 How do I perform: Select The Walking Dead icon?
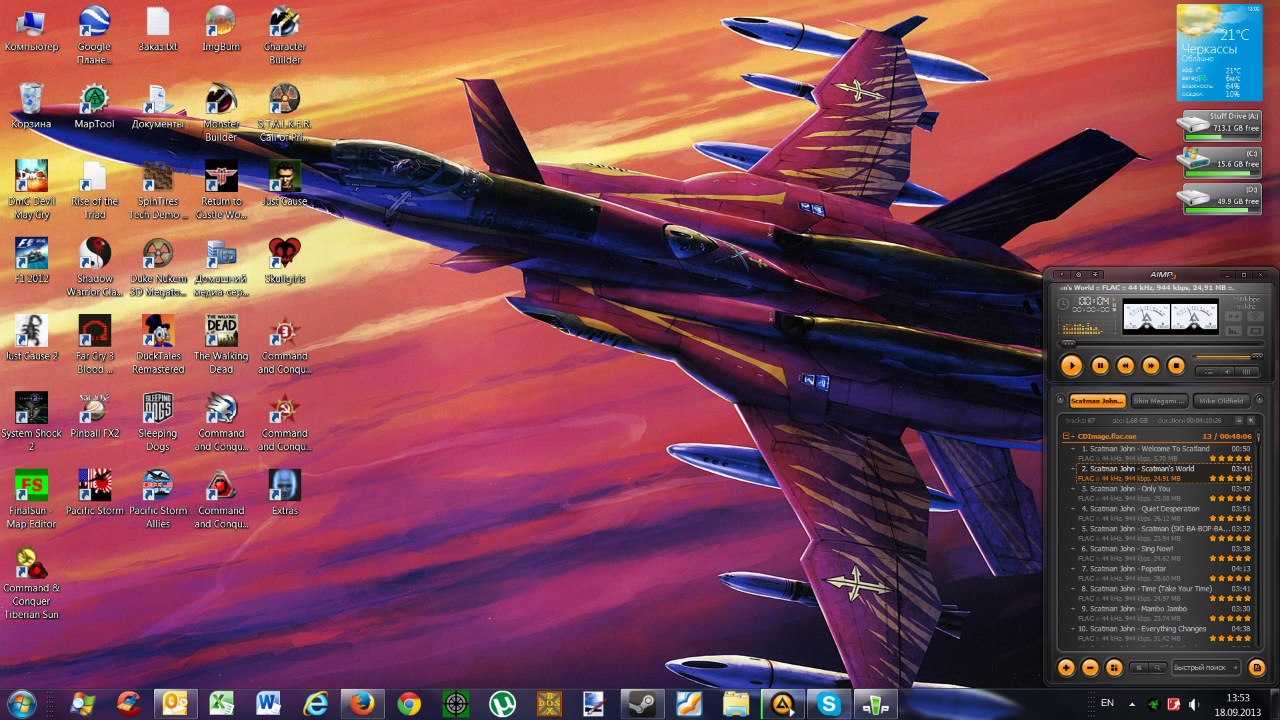pos(221,345)
